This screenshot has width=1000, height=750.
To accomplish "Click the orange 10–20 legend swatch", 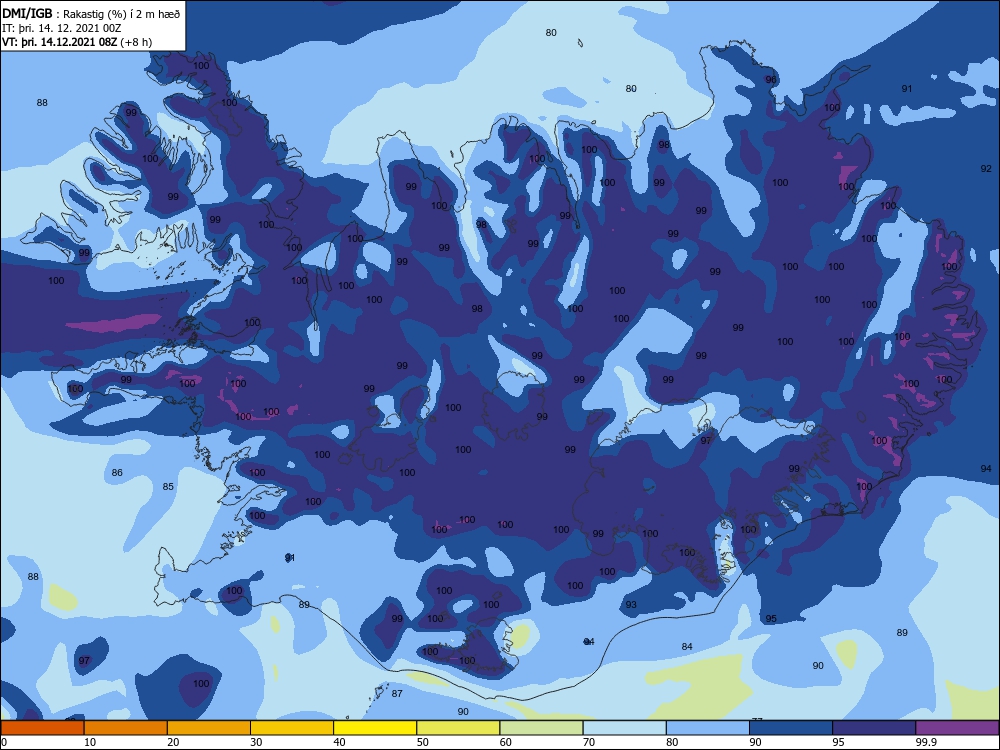I will (x=126, y=728).
